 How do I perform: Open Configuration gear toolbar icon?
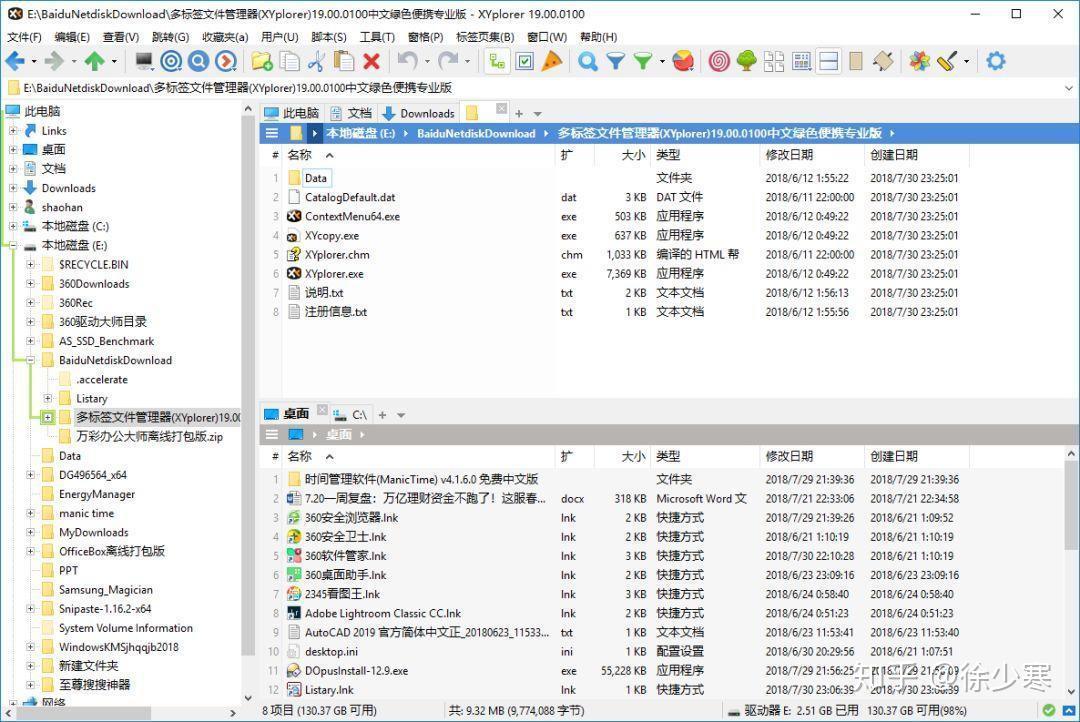point(996,61)
